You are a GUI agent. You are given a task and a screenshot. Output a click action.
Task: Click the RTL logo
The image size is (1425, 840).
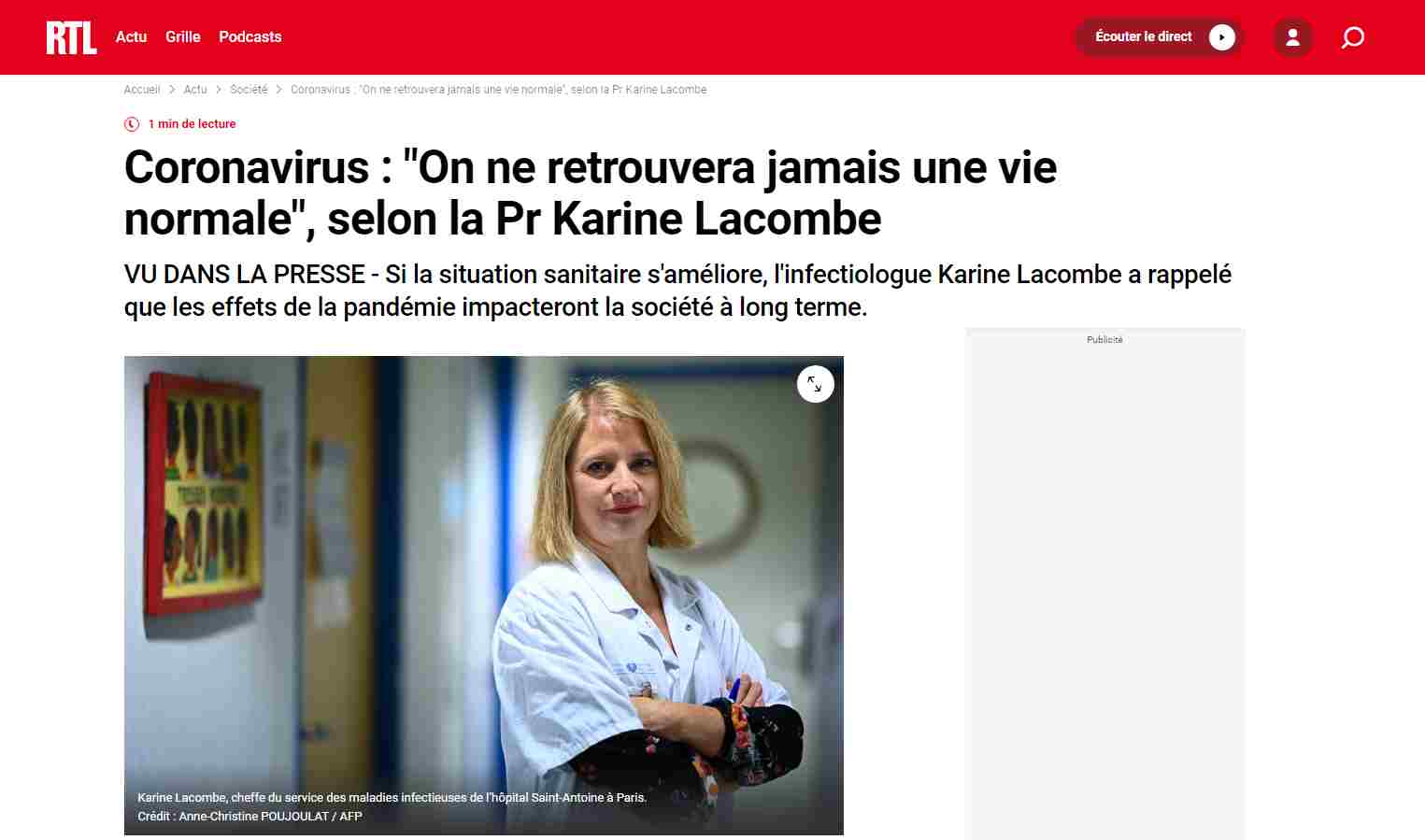point(72,37)
